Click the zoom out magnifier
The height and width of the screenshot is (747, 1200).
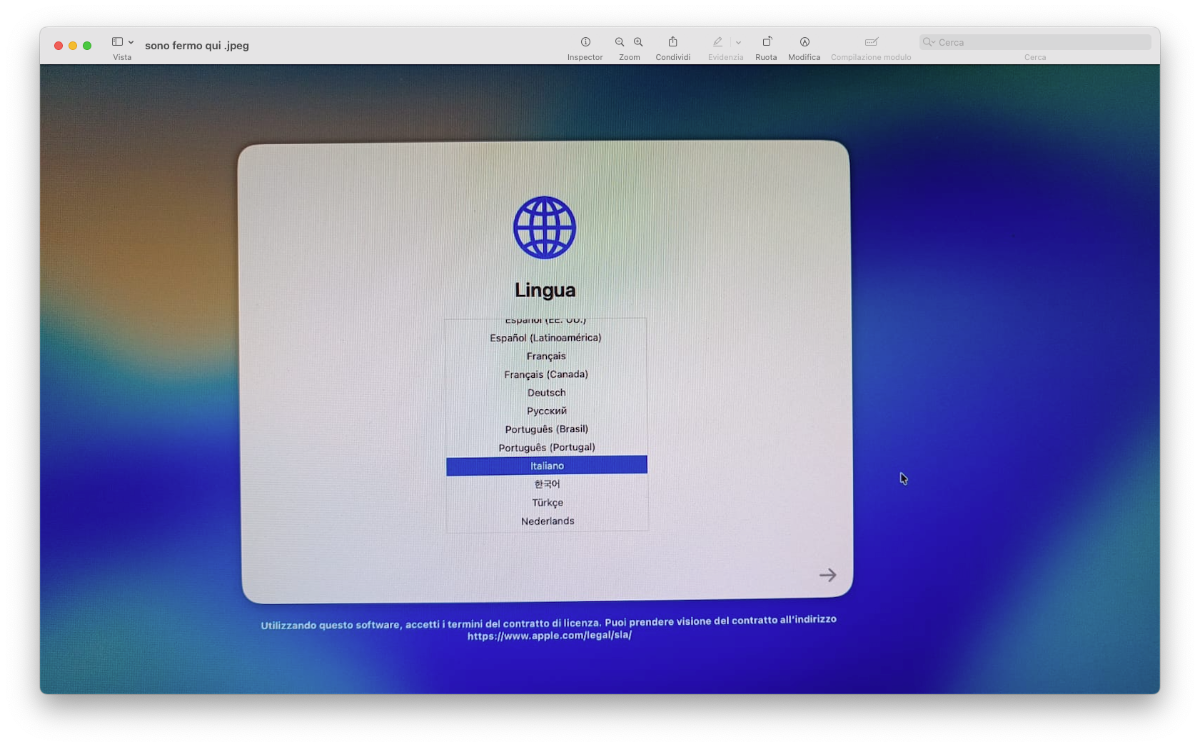(x=620, y=42)
